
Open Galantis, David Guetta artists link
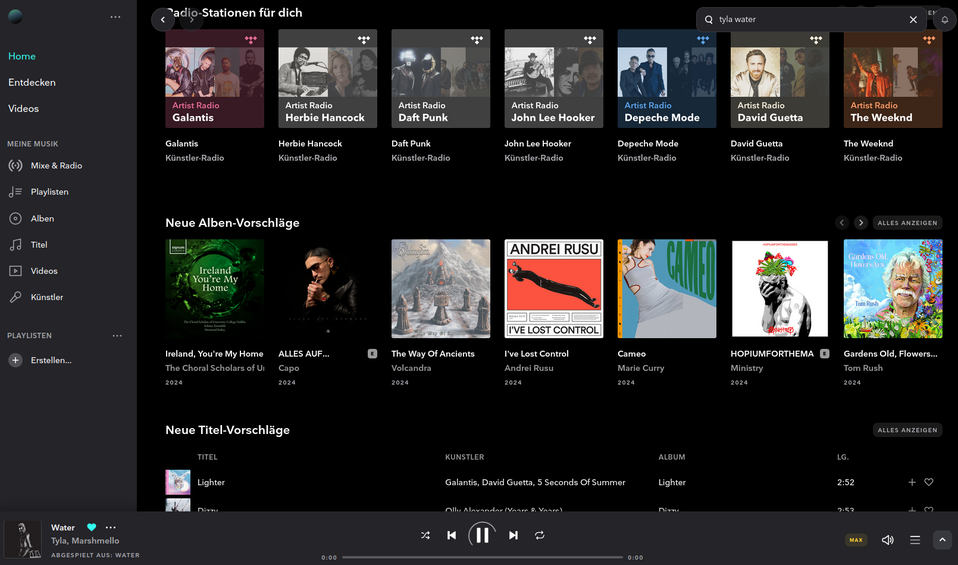pos(535,483)
